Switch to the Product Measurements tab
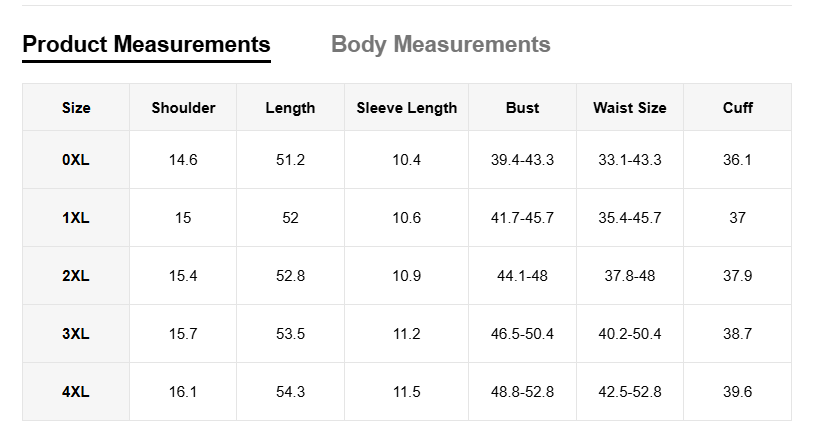 pyautogui.click(x=146, y=45)
